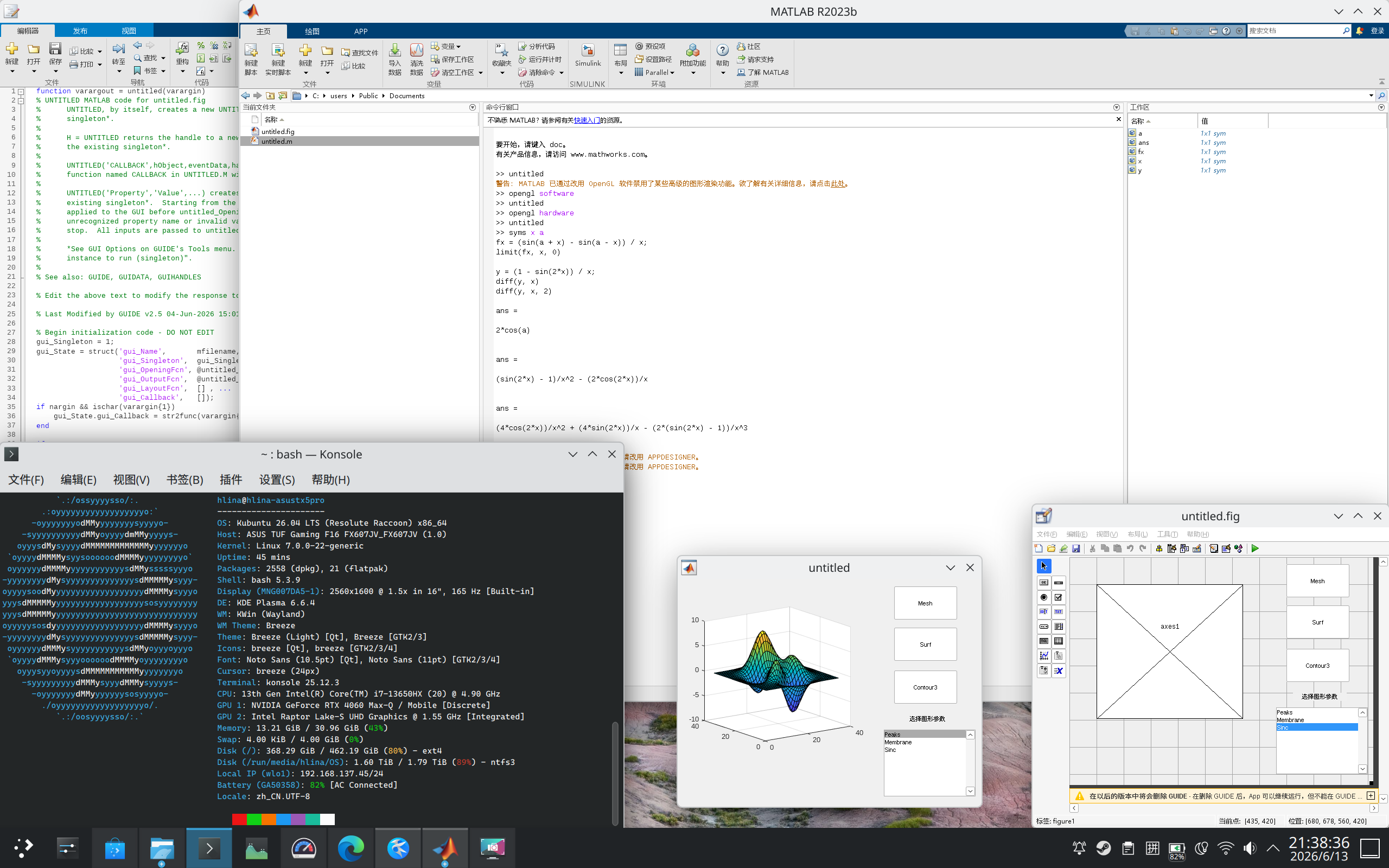Click 分析代码 (Analyze Code) in toolstrip

[537, 46]
